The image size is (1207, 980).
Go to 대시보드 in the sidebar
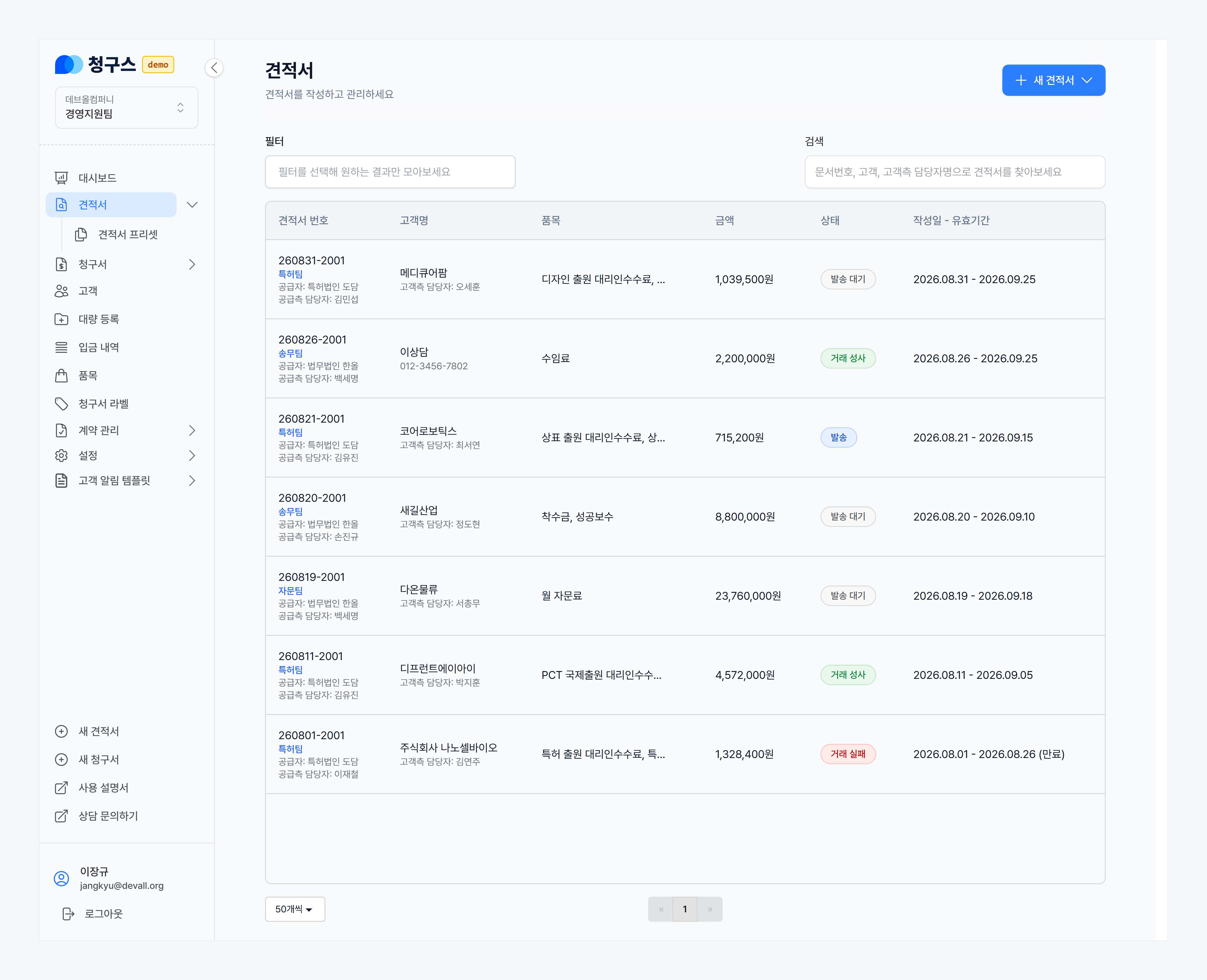[97, 178]
